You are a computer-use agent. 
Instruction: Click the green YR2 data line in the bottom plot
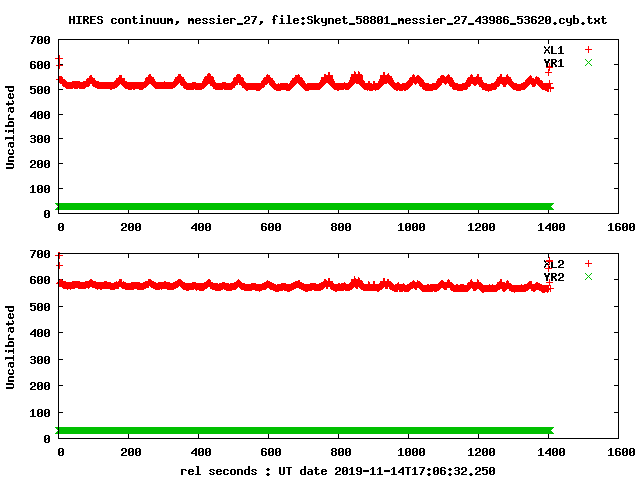pos(304,431)
